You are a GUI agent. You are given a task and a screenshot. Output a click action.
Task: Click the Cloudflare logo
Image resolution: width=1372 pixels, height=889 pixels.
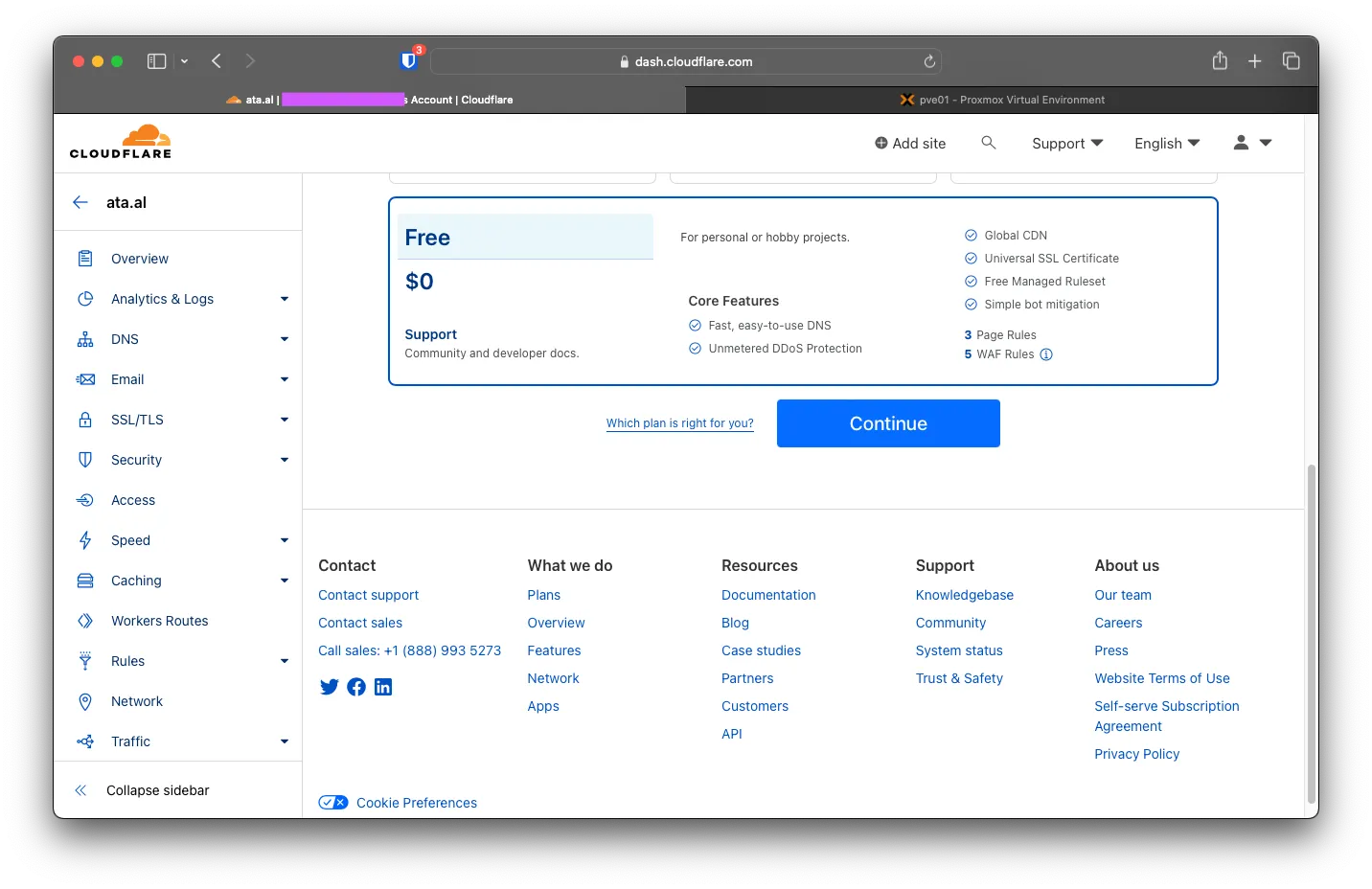(121, 142)
